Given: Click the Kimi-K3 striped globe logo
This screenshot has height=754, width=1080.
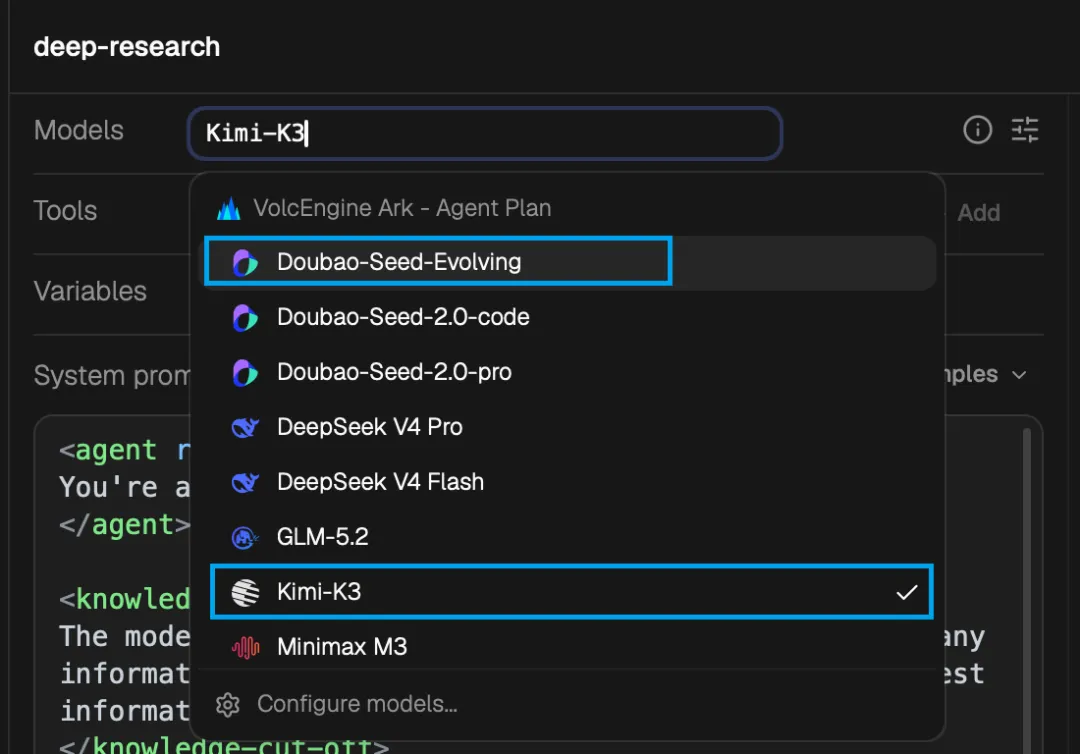Looking at the screenshot, I should (245, 592).
